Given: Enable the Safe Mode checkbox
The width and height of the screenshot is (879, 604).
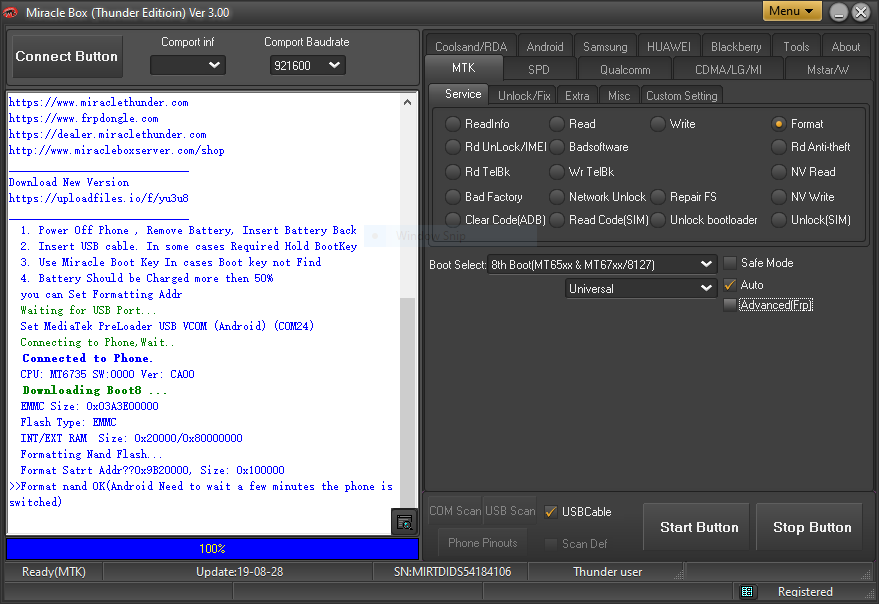Looking at the screenshot, I should pyautogui.click(x=729, y=263).
